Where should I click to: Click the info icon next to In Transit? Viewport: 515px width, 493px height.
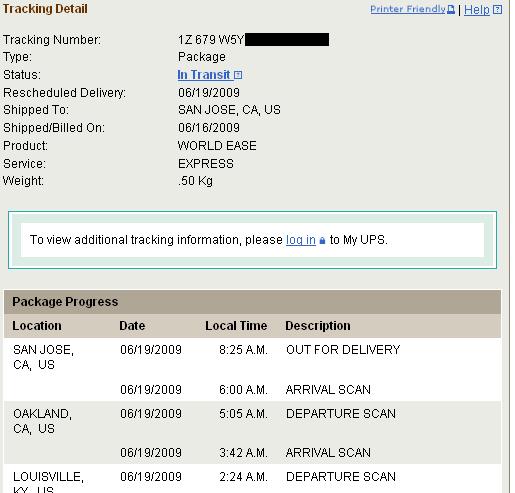click(238, 75)
